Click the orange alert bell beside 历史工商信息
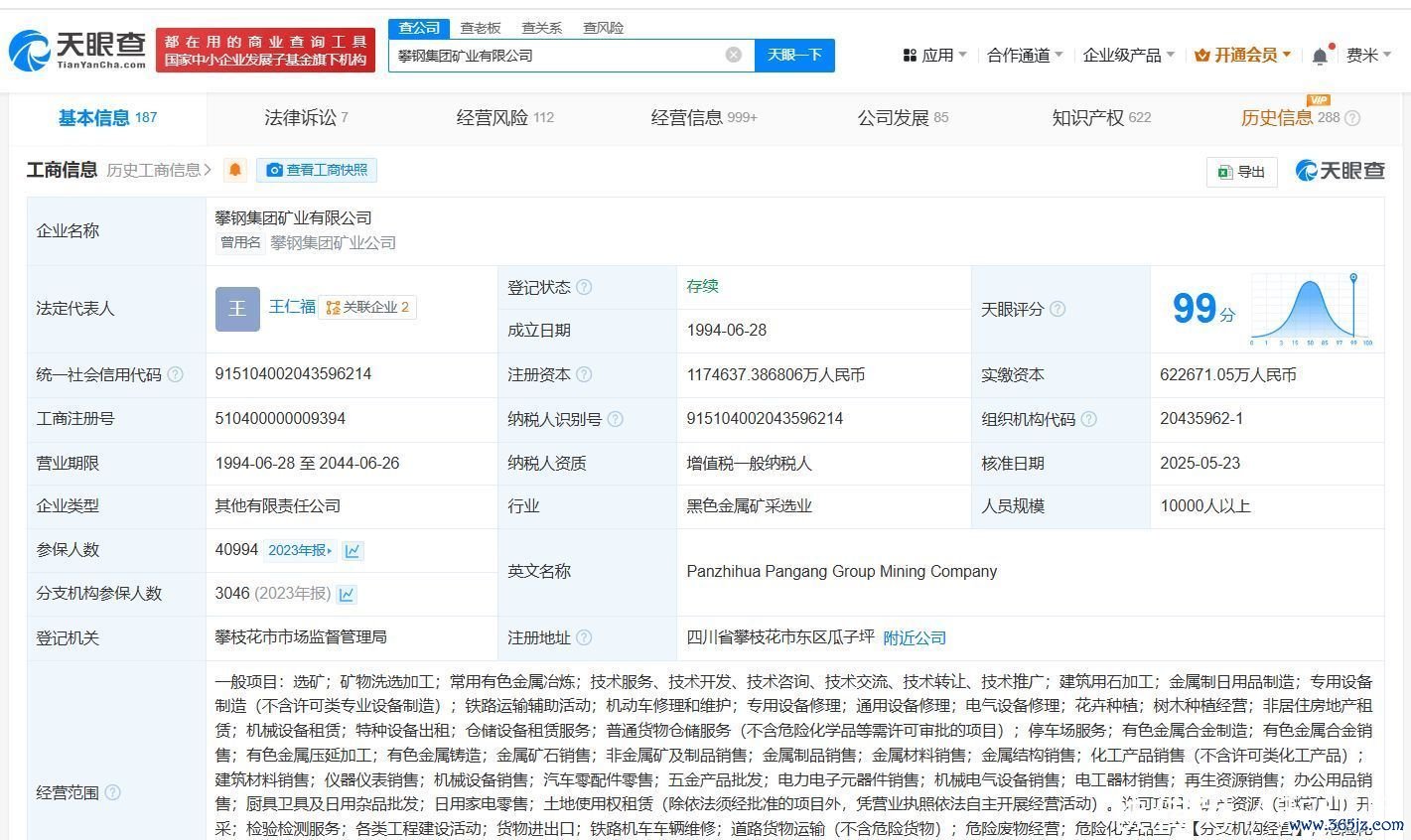The height and width of the screenshot is (840, 1411). coord(234,170)
